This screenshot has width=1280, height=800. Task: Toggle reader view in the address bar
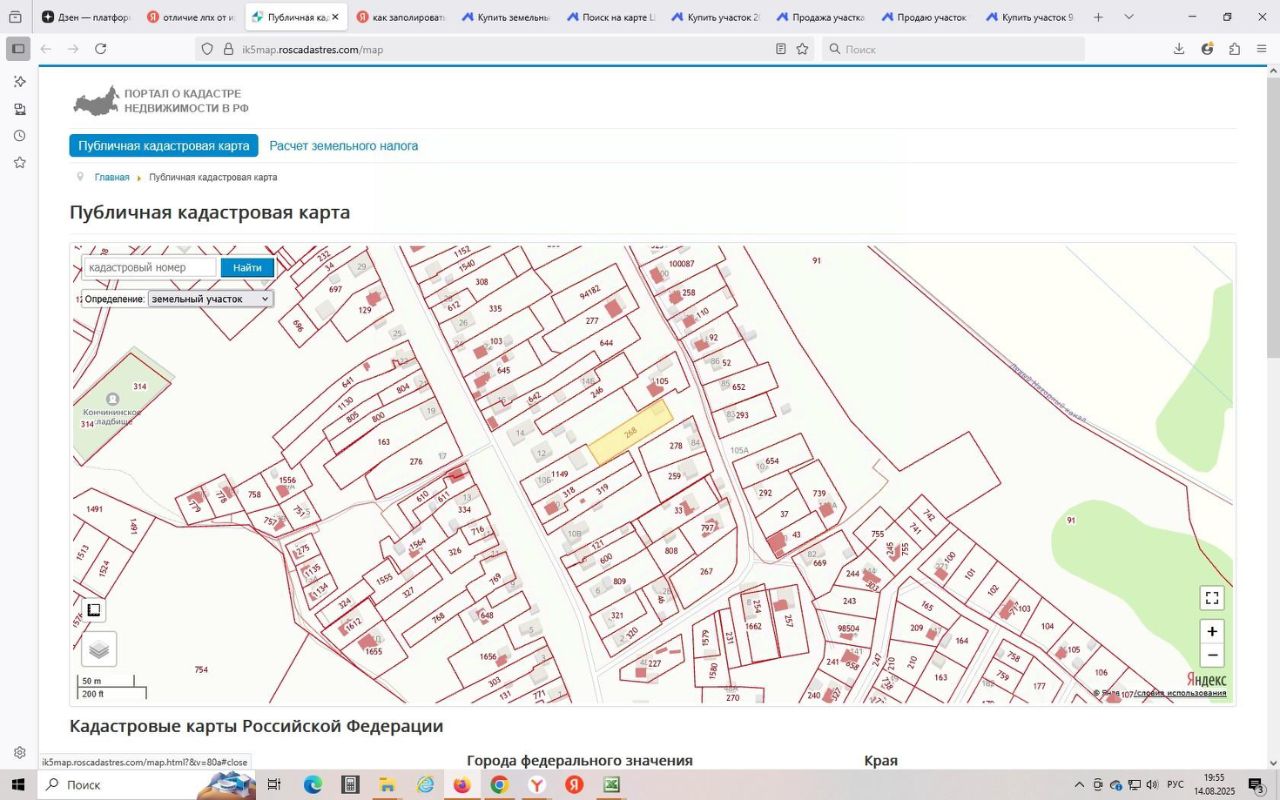781,49
